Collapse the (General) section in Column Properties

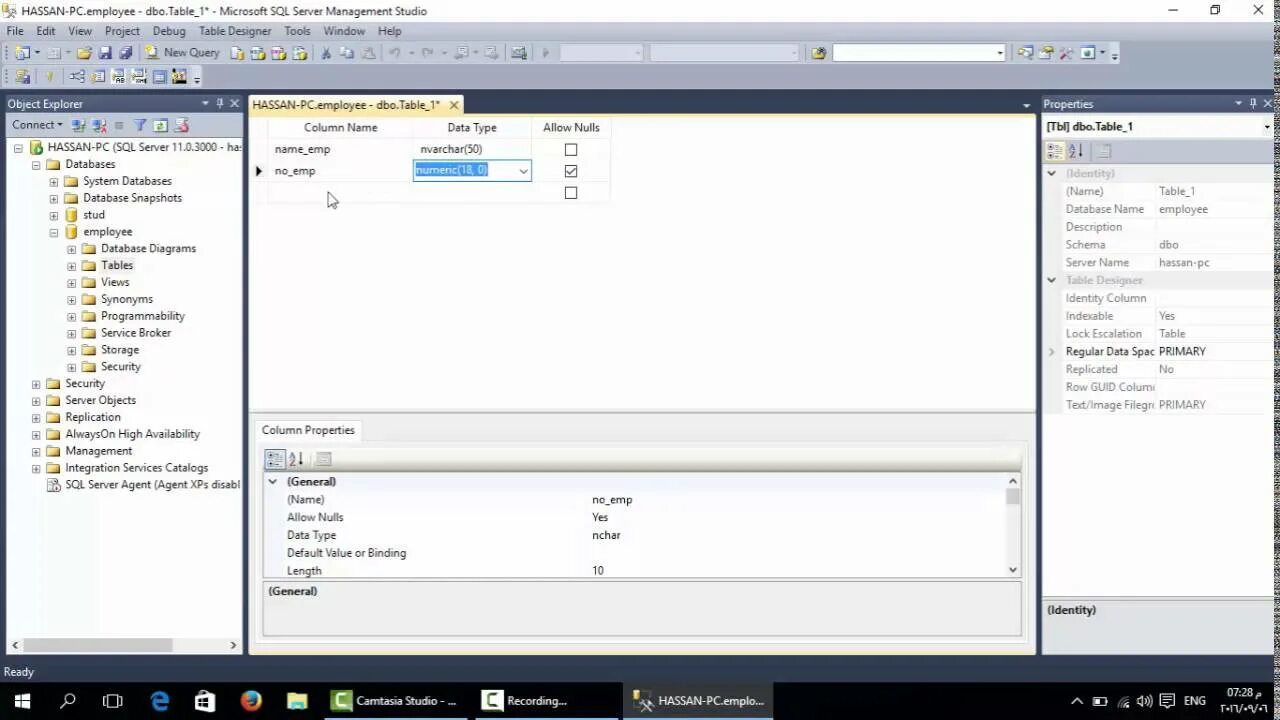click(x=272, y=482)
